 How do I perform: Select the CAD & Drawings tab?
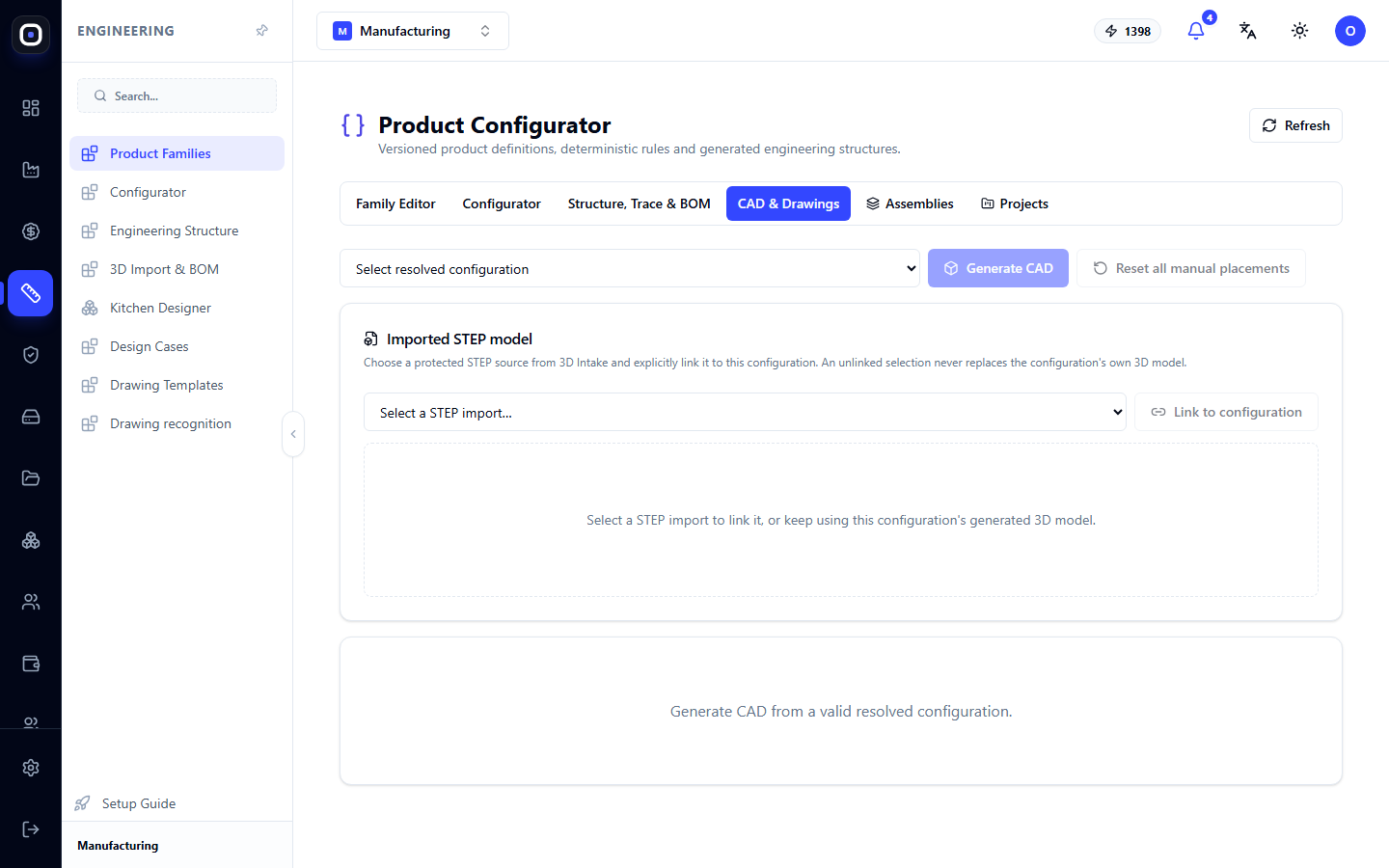(788, 203)
